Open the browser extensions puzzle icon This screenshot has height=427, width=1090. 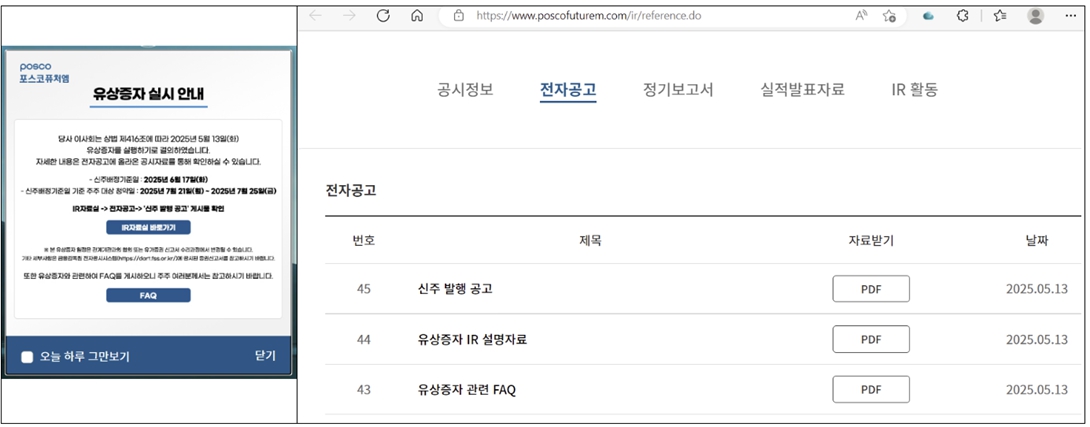coord(963,16)
